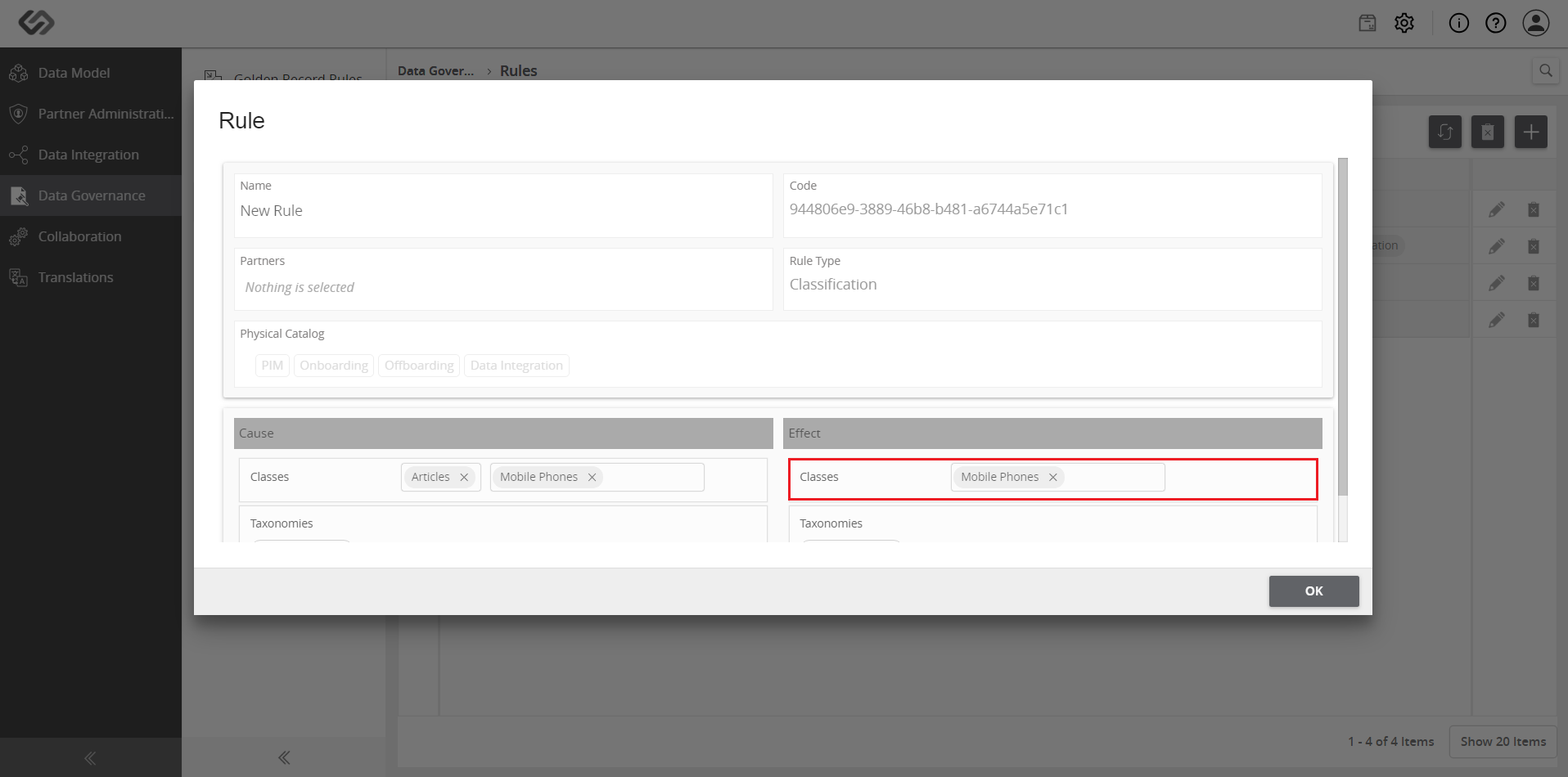Go to Data Governance breadcrumb
This screenshot has height=777, width=1568.
tap(435, 71)
